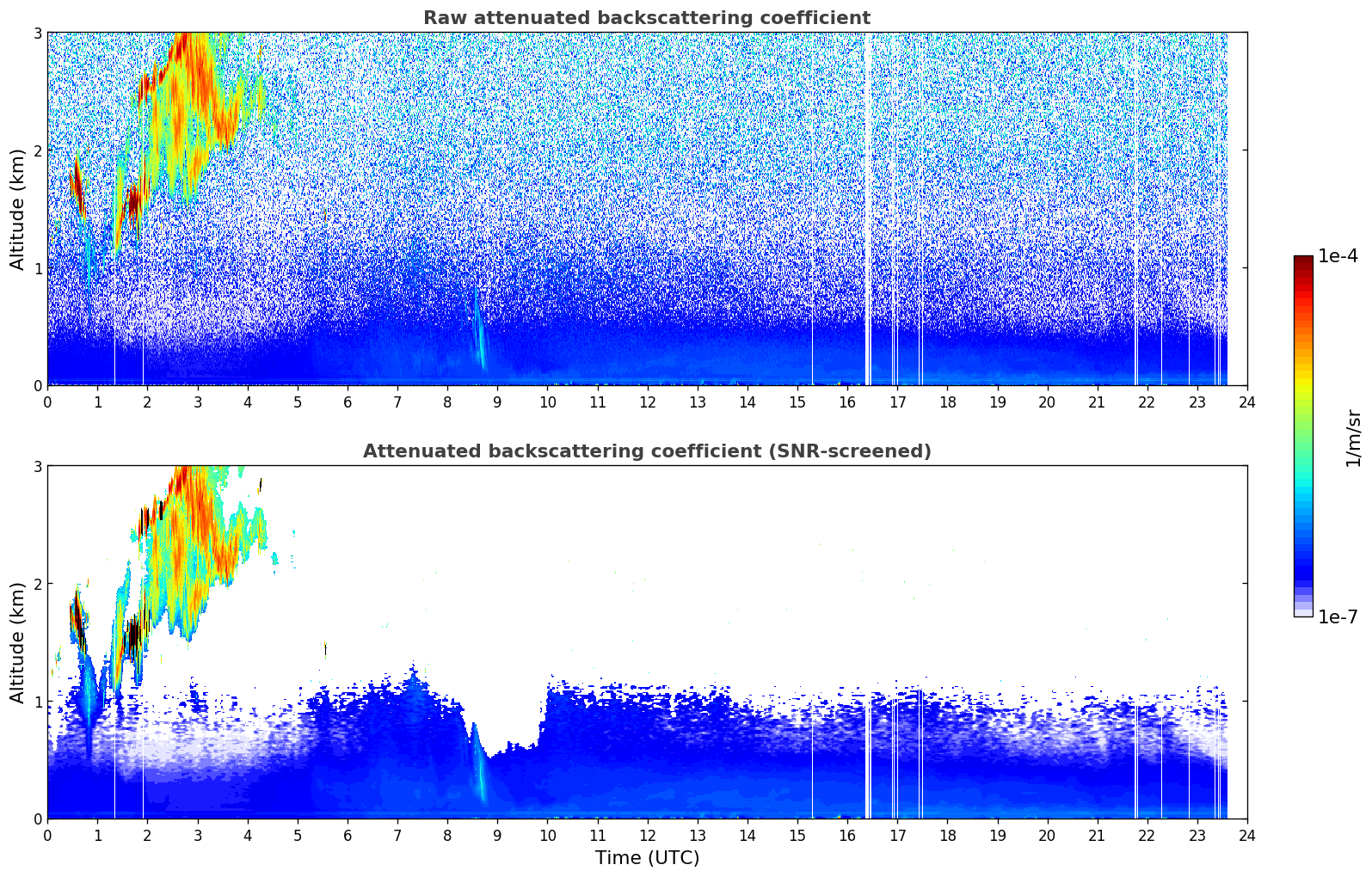Click time tick "5" under the raw plot
1372x877 pixels.
click(x=298, y=402)
